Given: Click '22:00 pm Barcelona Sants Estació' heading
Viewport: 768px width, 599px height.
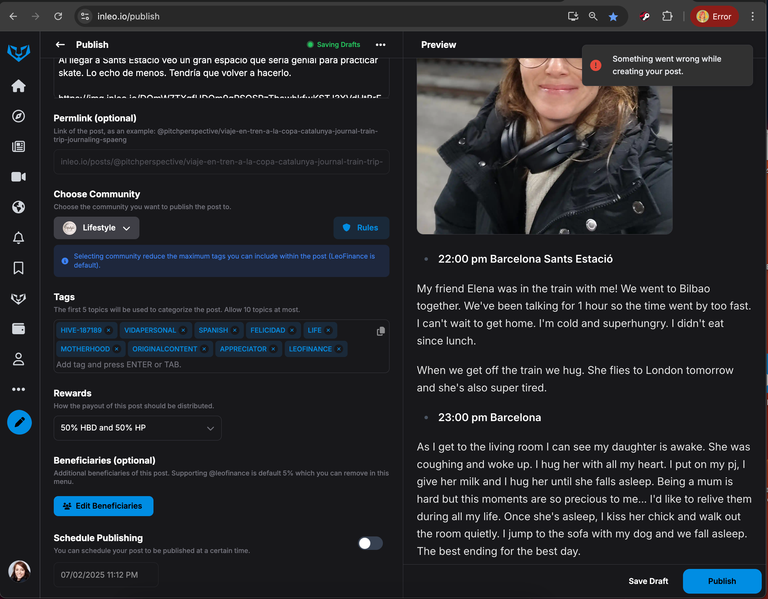Looking at the screenshot, I should (x=525, y=259).
